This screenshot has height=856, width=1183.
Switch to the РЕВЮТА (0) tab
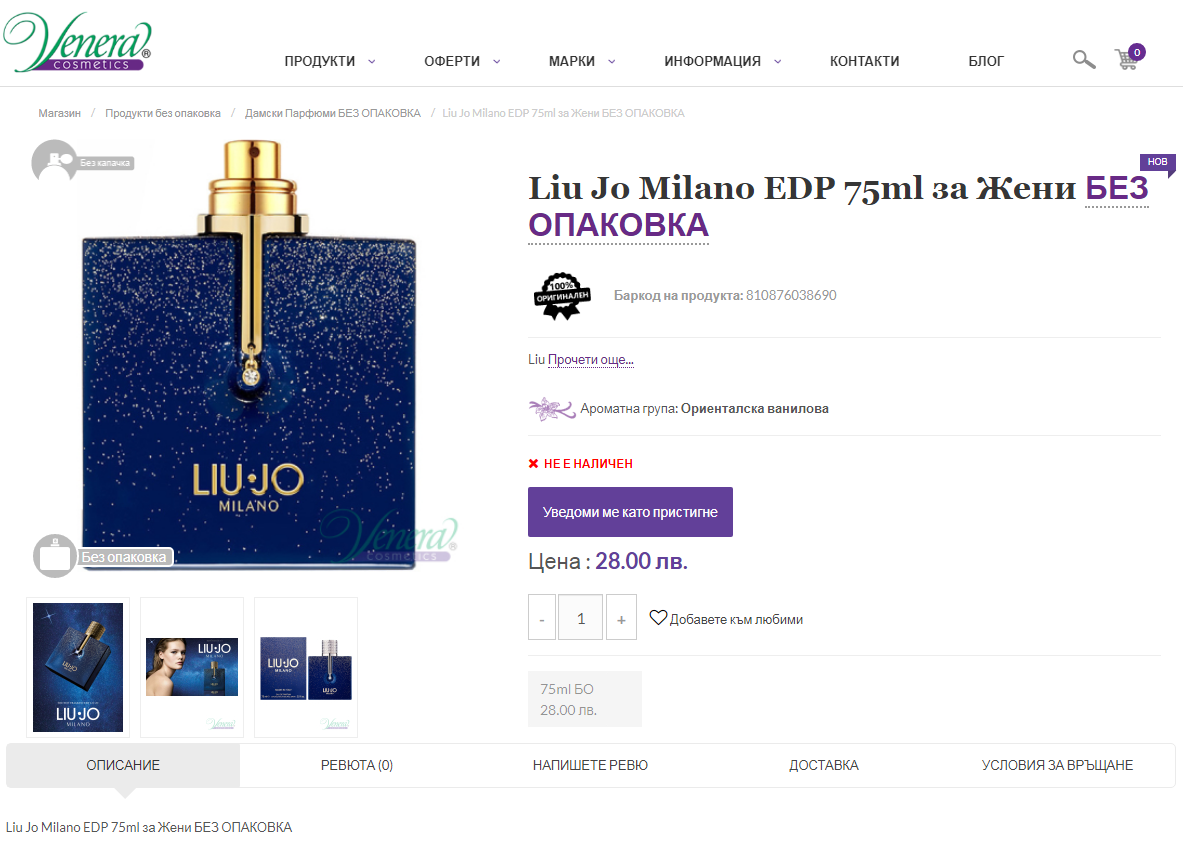[357, 765]
